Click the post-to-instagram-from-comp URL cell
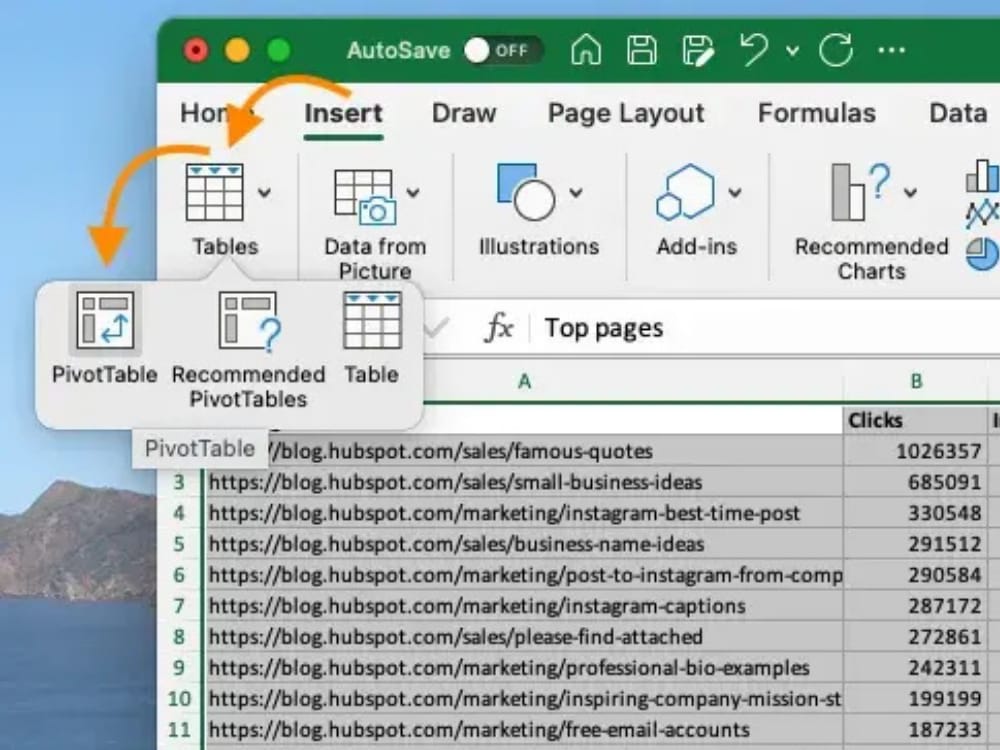Viewport: 1000px width, 750px height. 524,575
